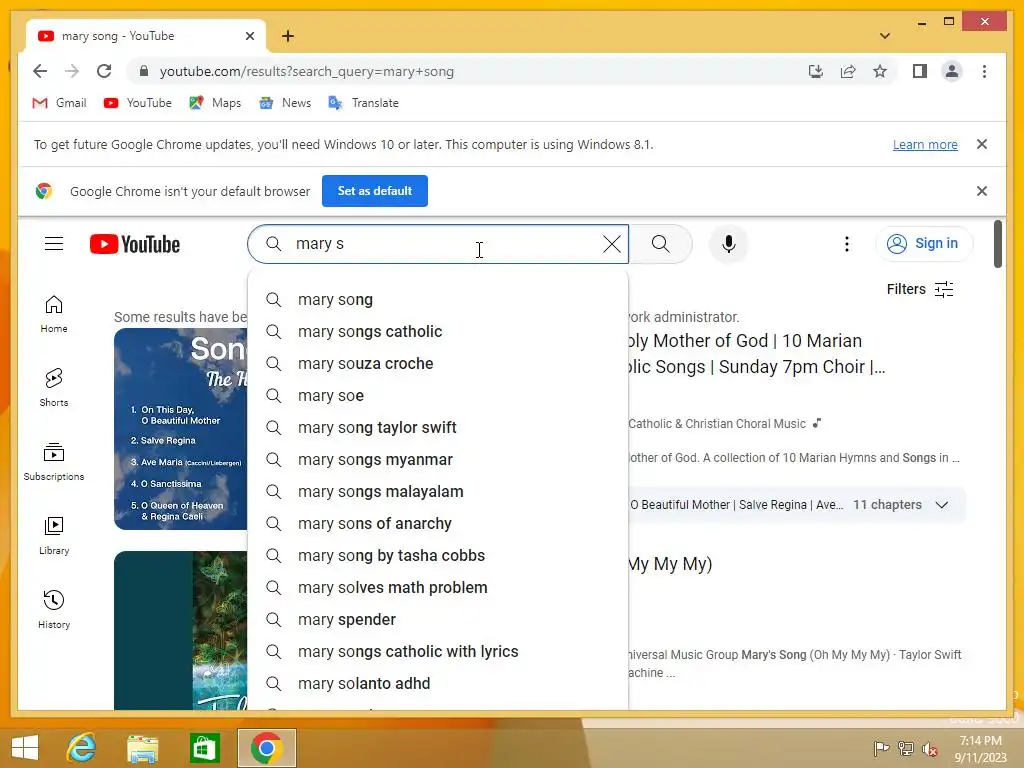
Task: Click the YouTube logo
Action: coord(135,244)
